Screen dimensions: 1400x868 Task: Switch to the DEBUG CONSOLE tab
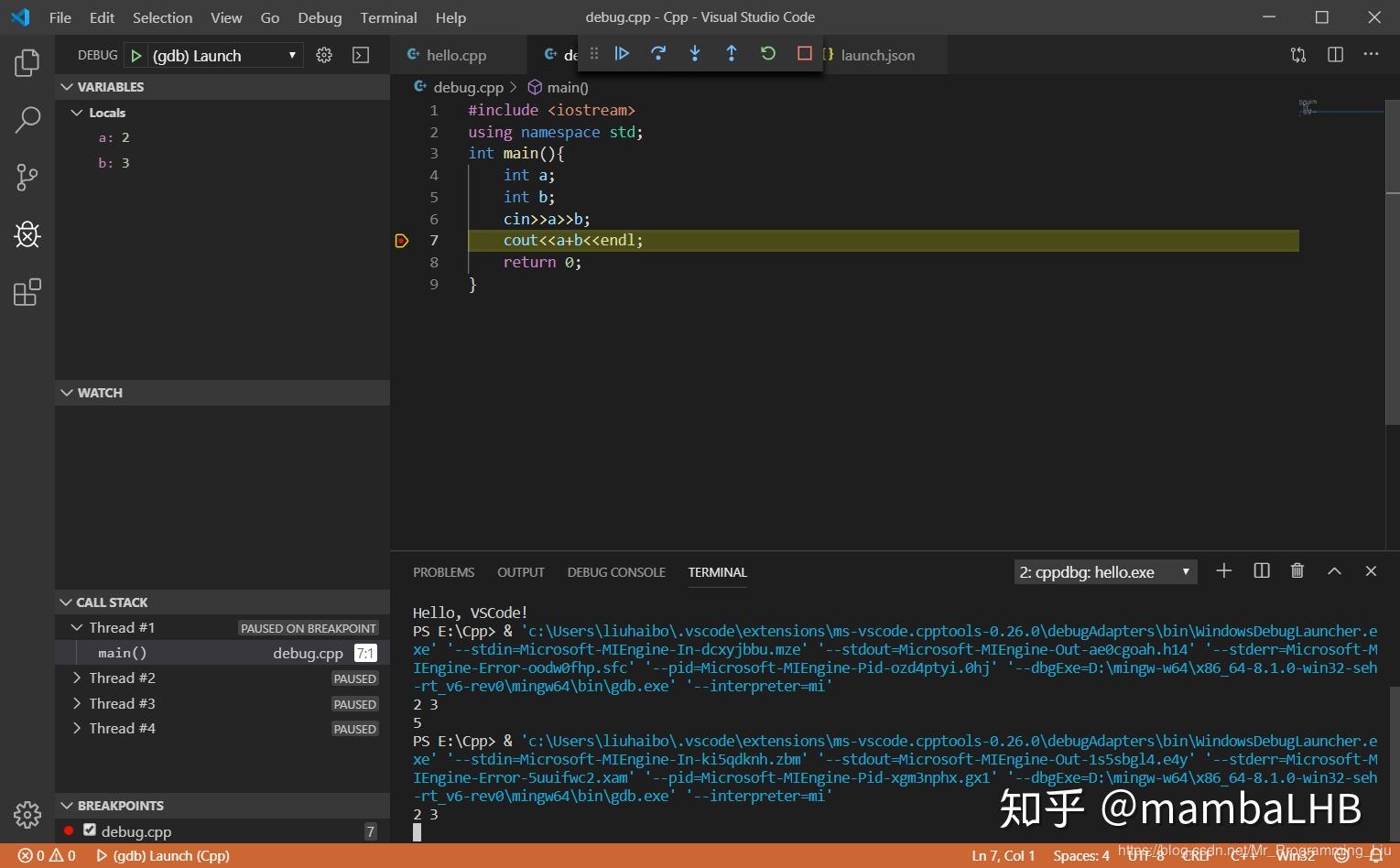(x=615, y=571)
